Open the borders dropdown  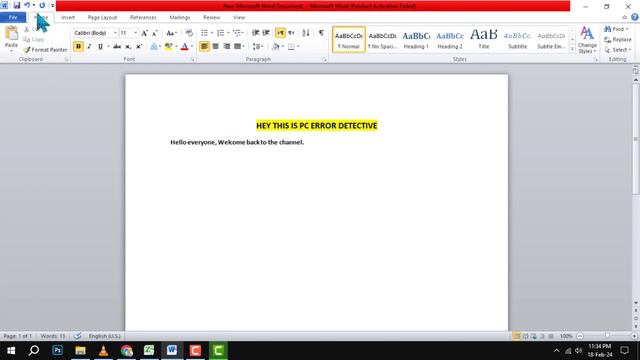(x=298, y=47)
